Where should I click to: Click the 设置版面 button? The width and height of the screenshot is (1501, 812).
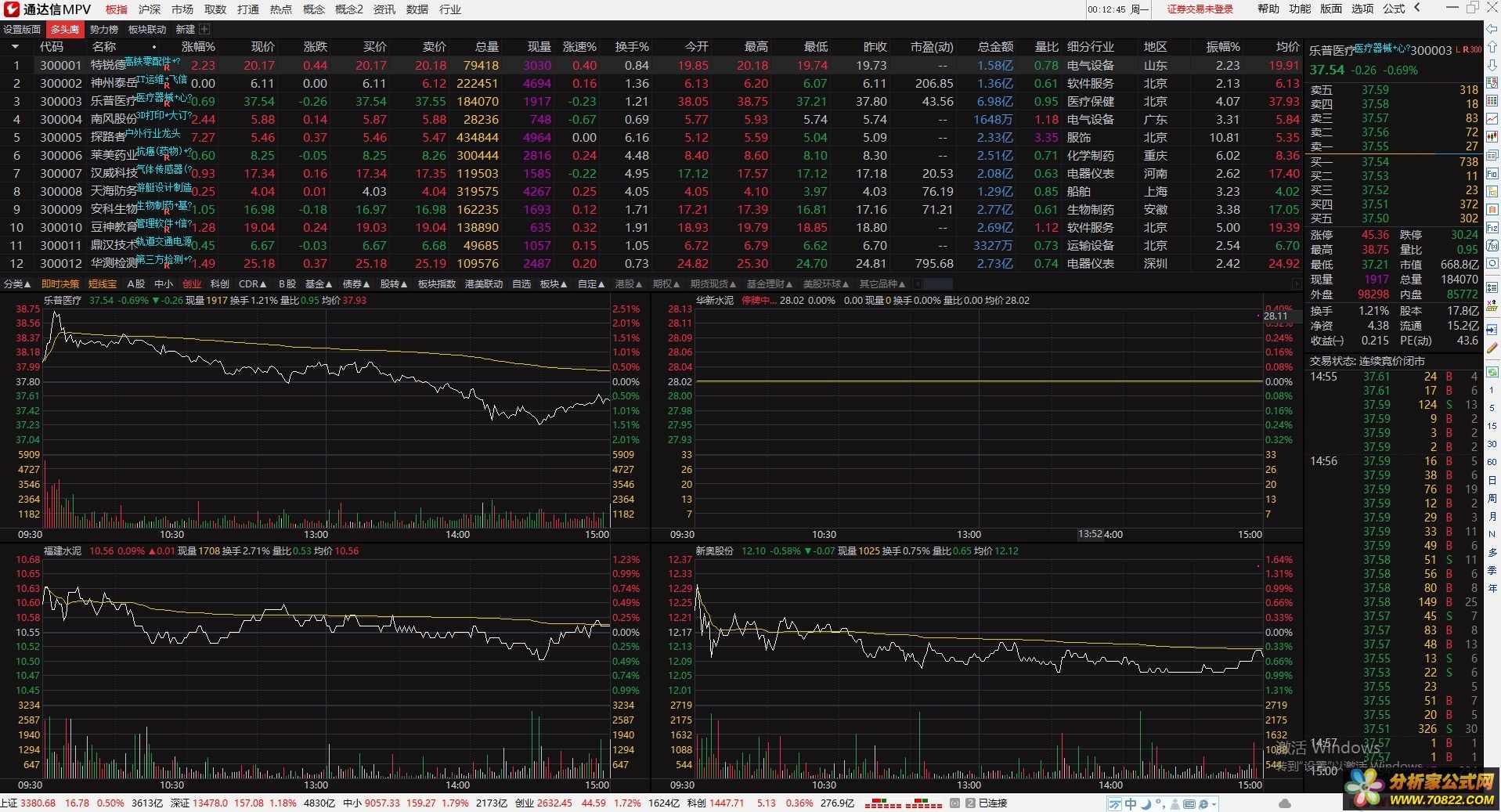22,29
